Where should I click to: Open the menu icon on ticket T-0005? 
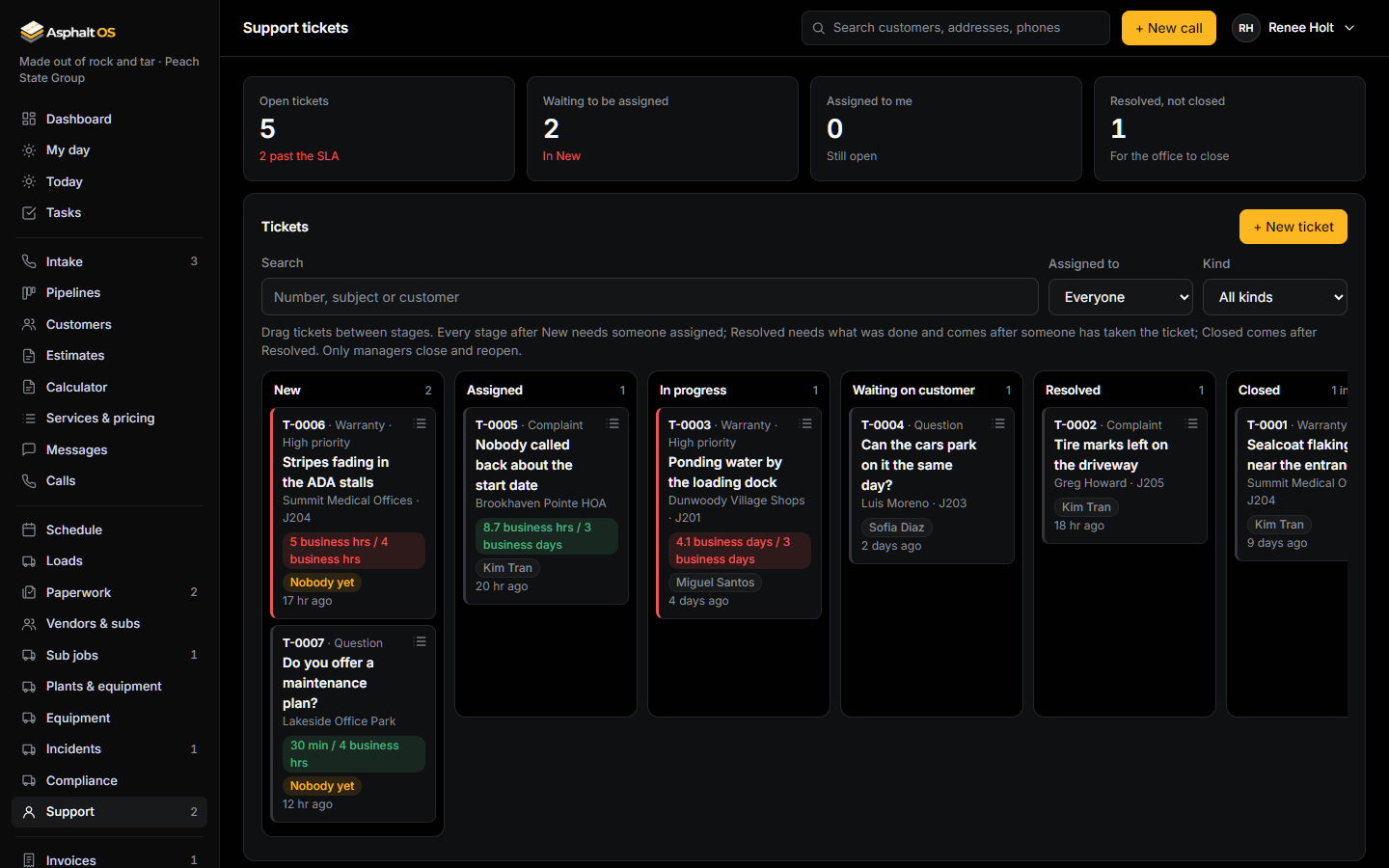(x=613, y=423)
